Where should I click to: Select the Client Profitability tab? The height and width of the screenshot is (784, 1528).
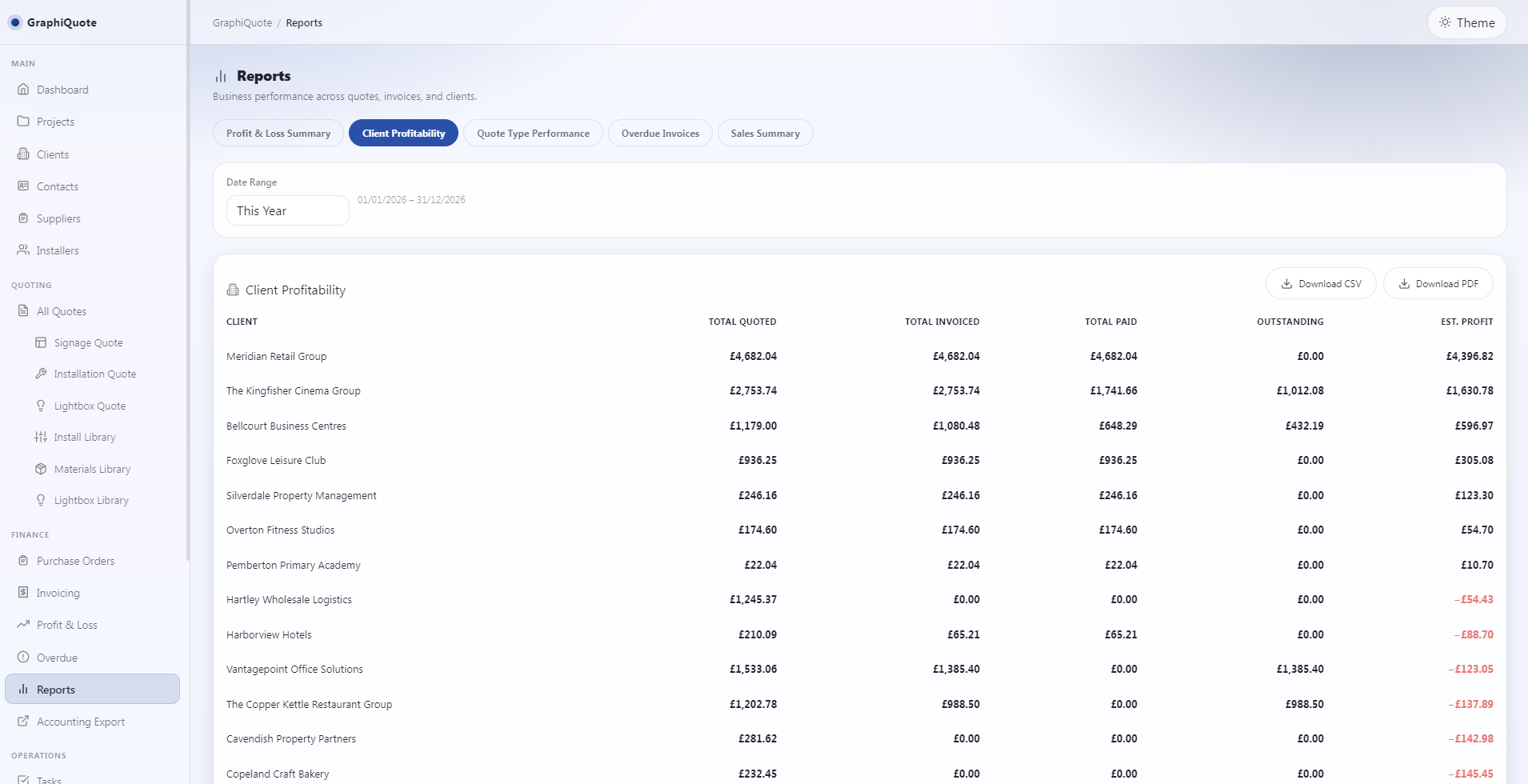403,133
